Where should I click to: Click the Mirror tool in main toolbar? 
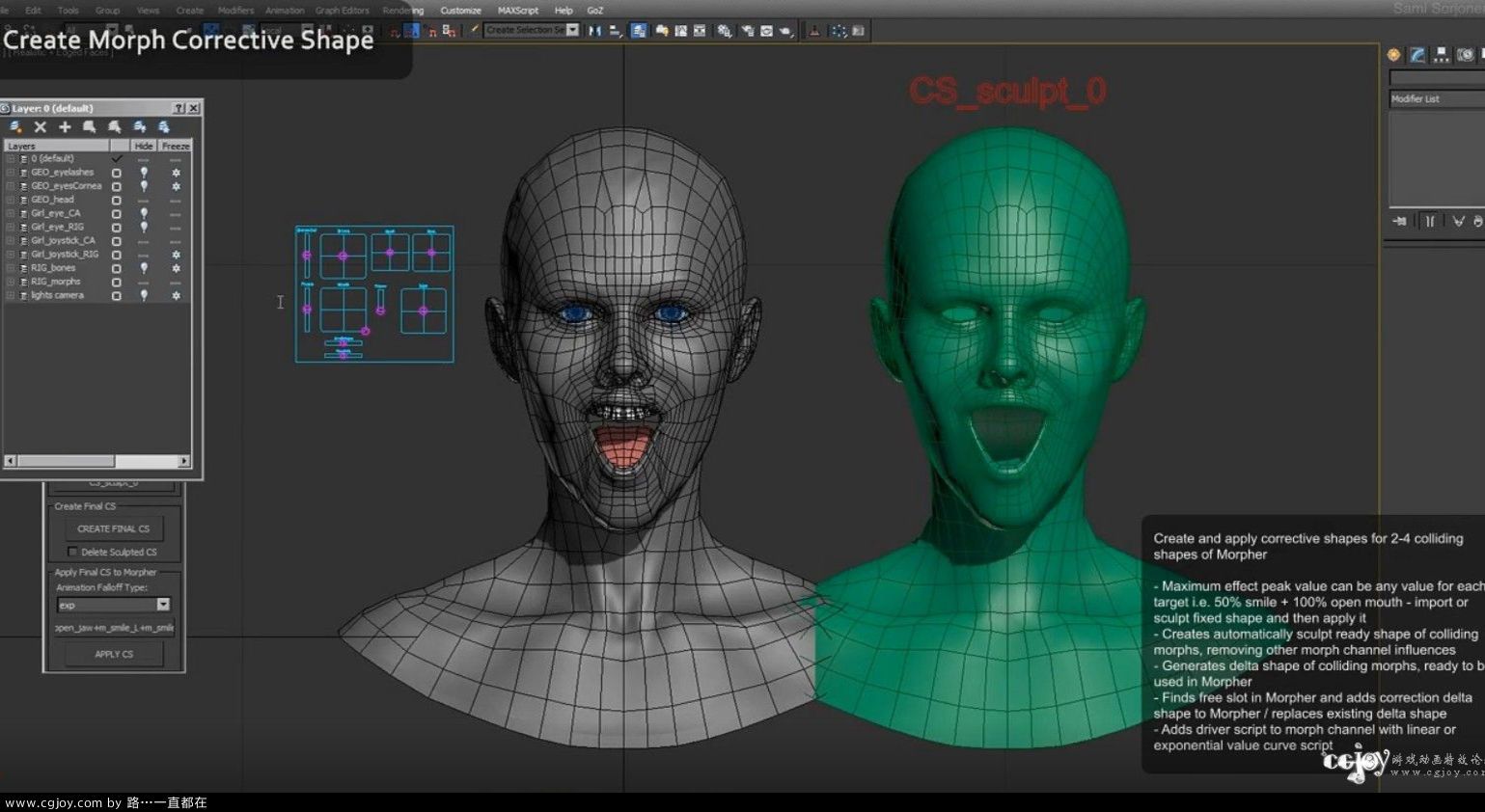594,31
